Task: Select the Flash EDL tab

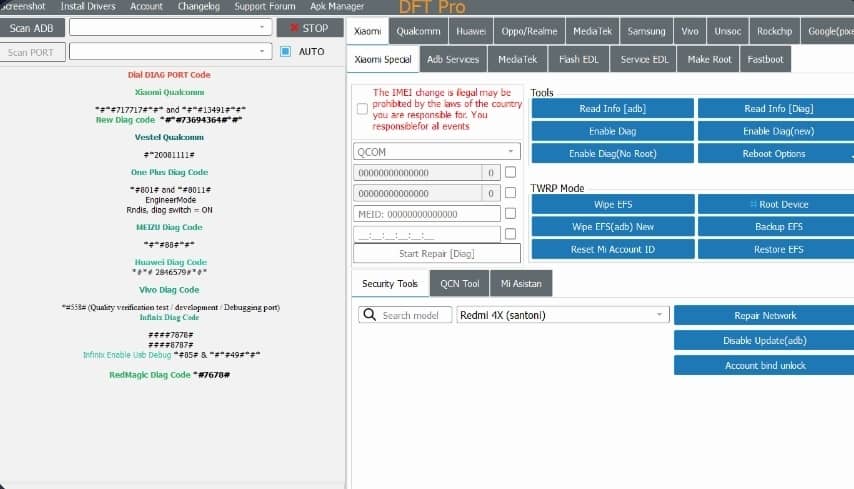Action: (579, 59)
